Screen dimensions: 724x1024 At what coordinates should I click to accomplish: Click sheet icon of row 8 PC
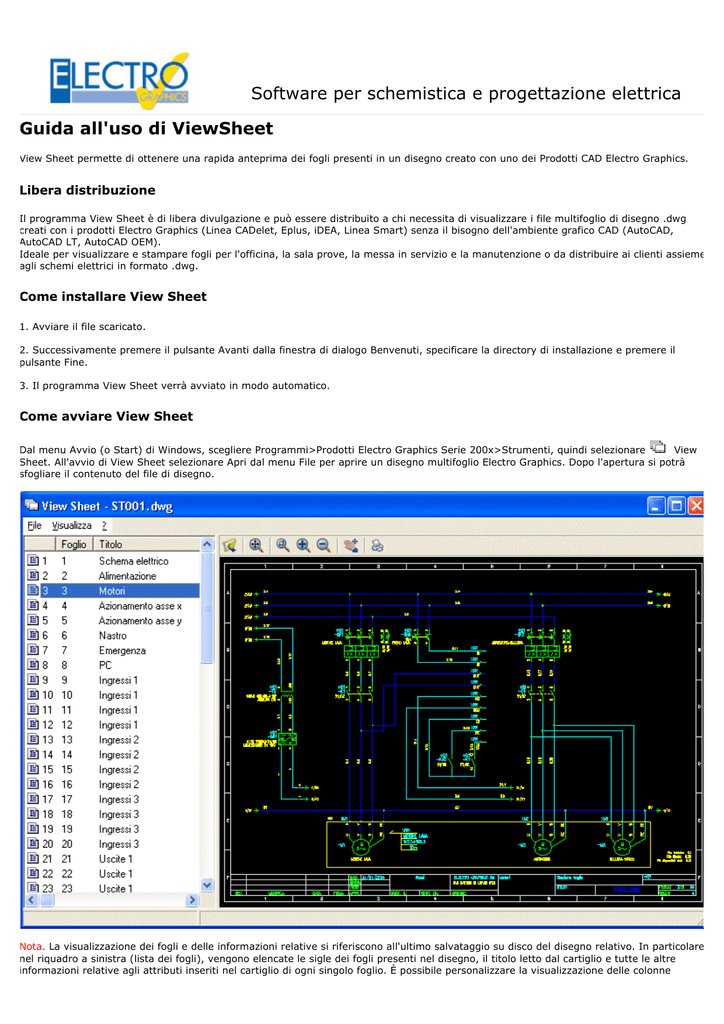[33, 665]
